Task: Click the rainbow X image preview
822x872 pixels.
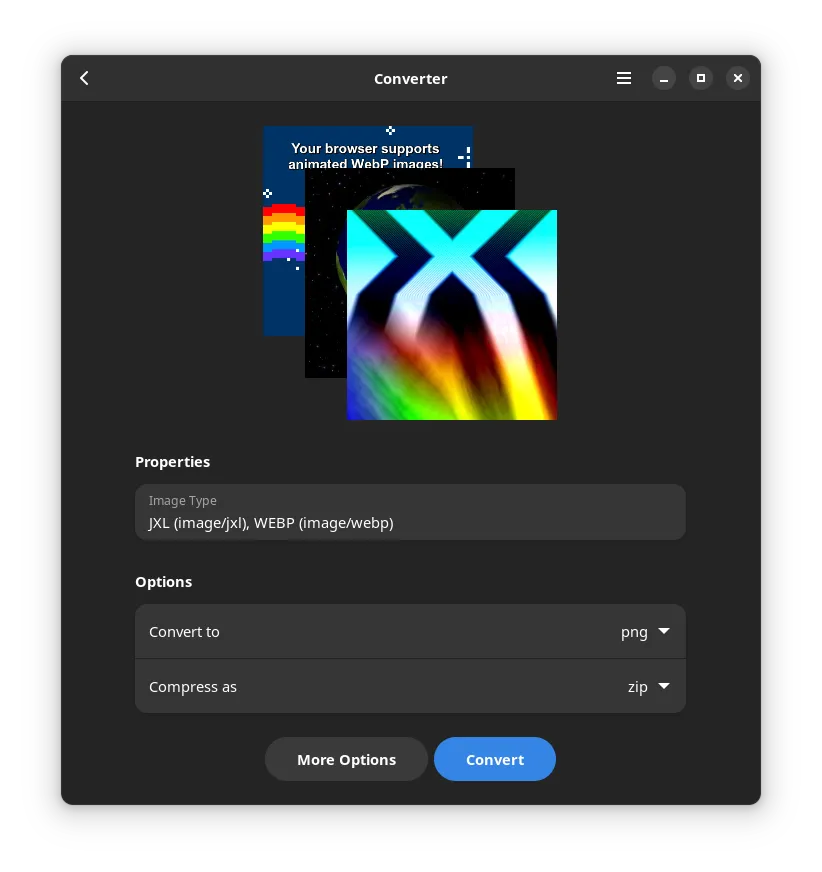Action: (452, 315)
